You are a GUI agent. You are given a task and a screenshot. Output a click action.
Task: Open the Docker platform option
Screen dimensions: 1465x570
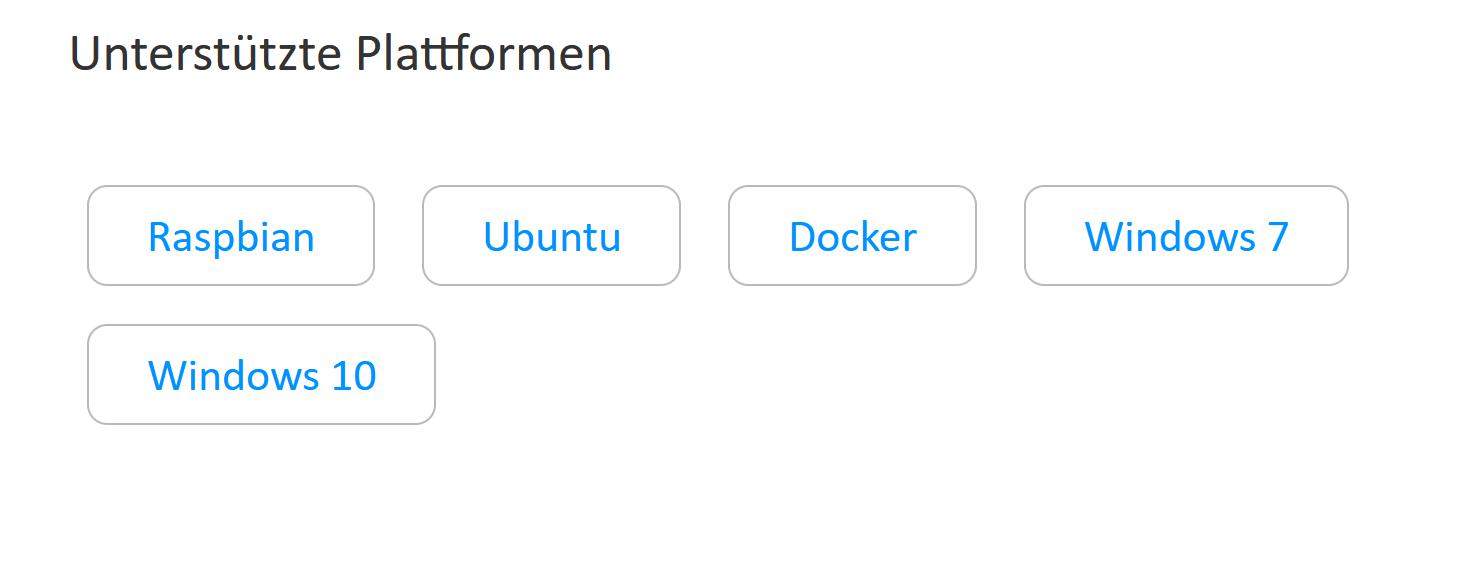pyautogui.click(x=852, y=236)
